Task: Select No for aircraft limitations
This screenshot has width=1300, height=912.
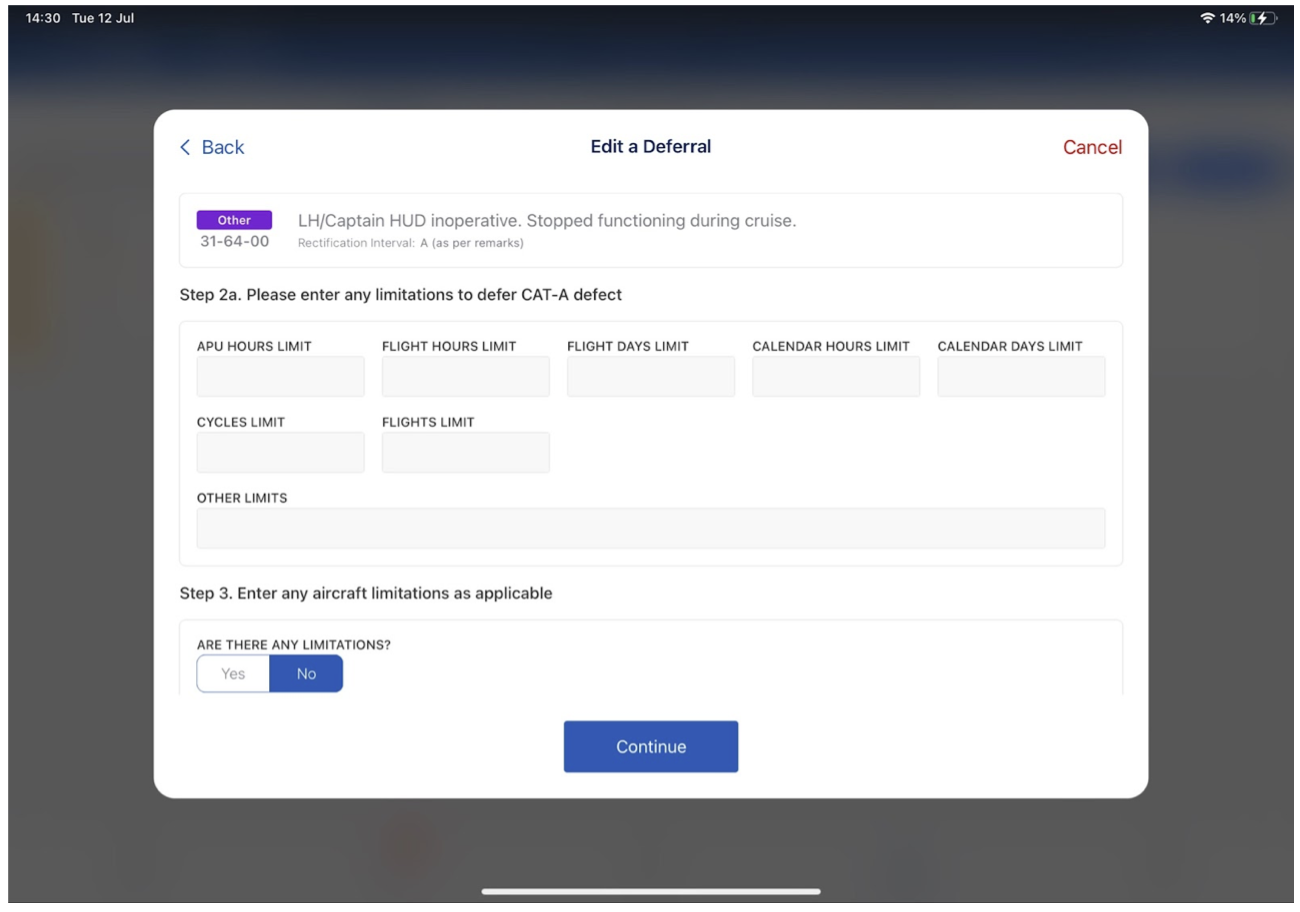Action: pos(306,674)
